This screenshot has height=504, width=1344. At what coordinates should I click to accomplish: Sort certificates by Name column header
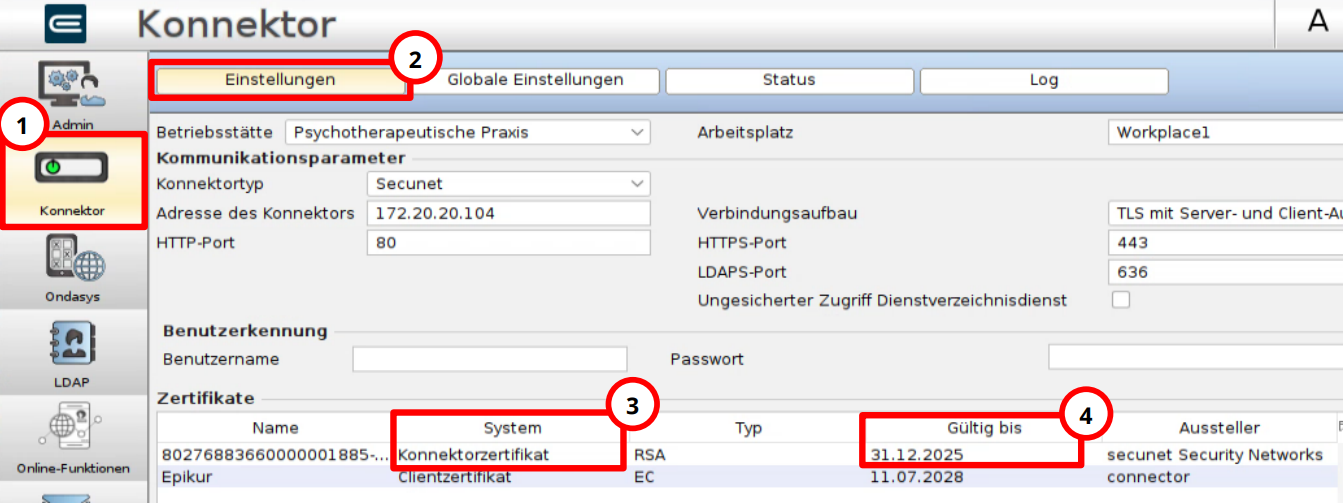pyautogui.click(x=276, y=428)
